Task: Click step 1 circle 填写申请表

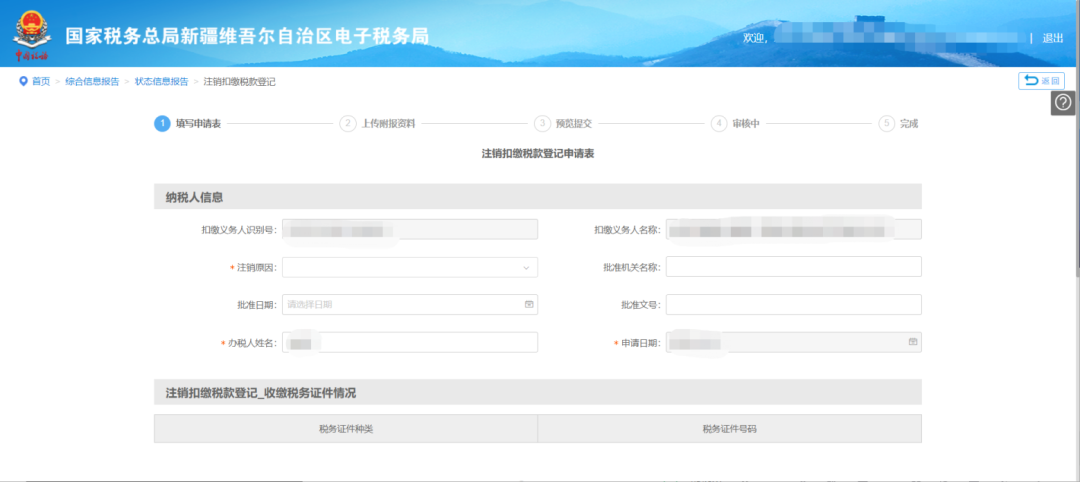Action: point(162,124)
